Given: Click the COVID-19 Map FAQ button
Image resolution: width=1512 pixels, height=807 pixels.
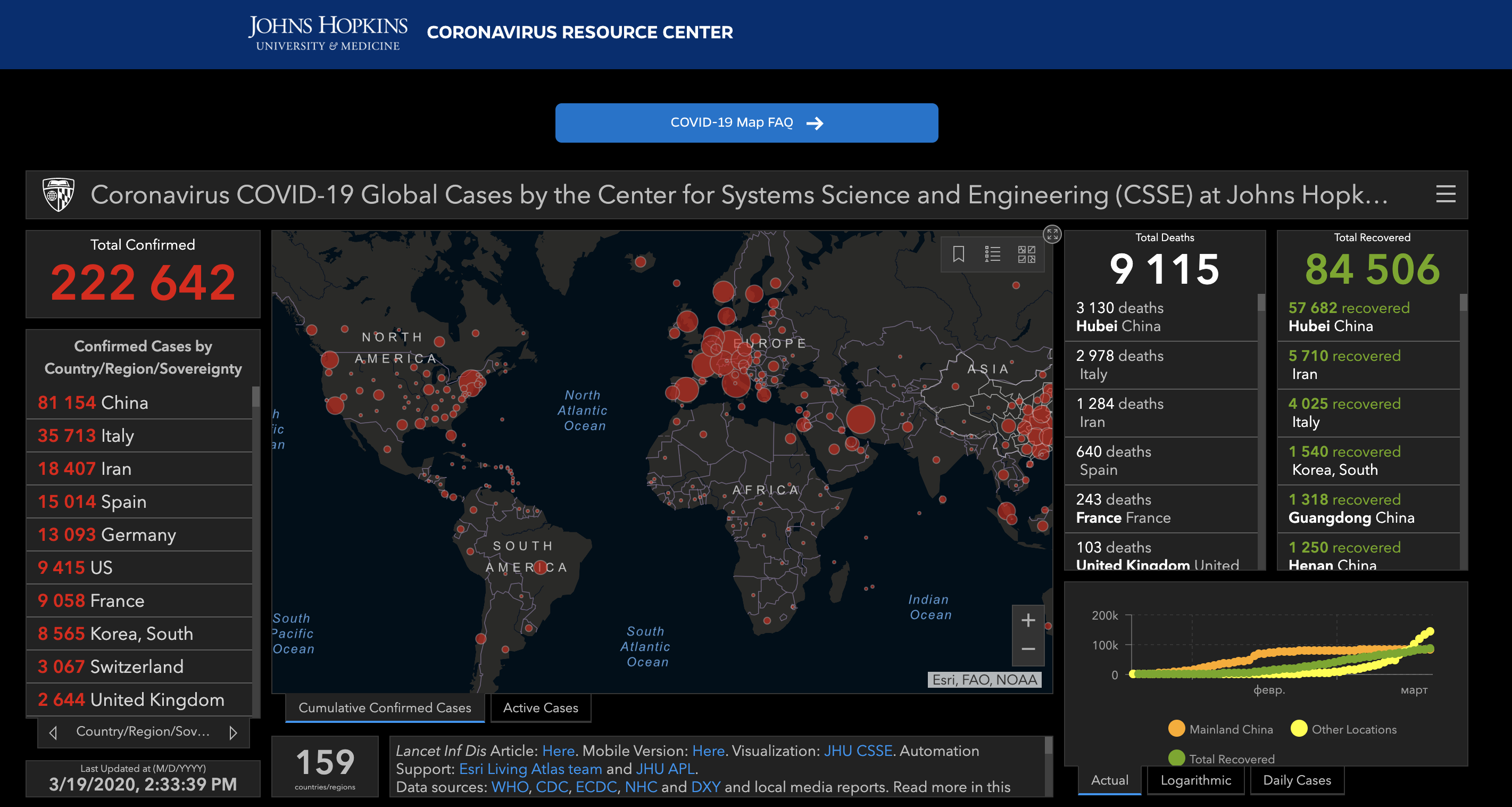Looking at the screenshot, I should point(746,123).
